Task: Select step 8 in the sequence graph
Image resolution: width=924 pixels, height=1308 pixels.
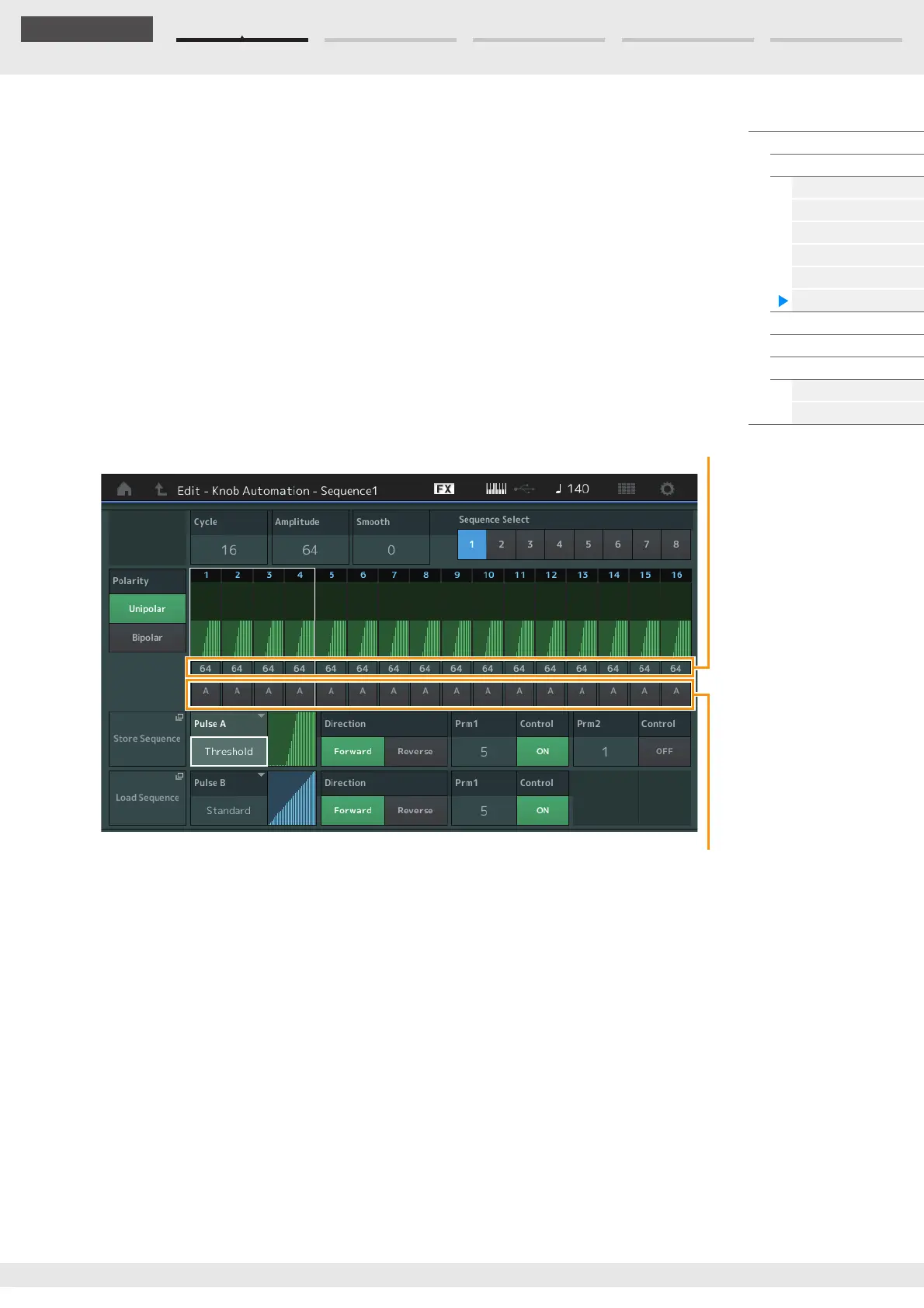Action: tap(426, 614)
